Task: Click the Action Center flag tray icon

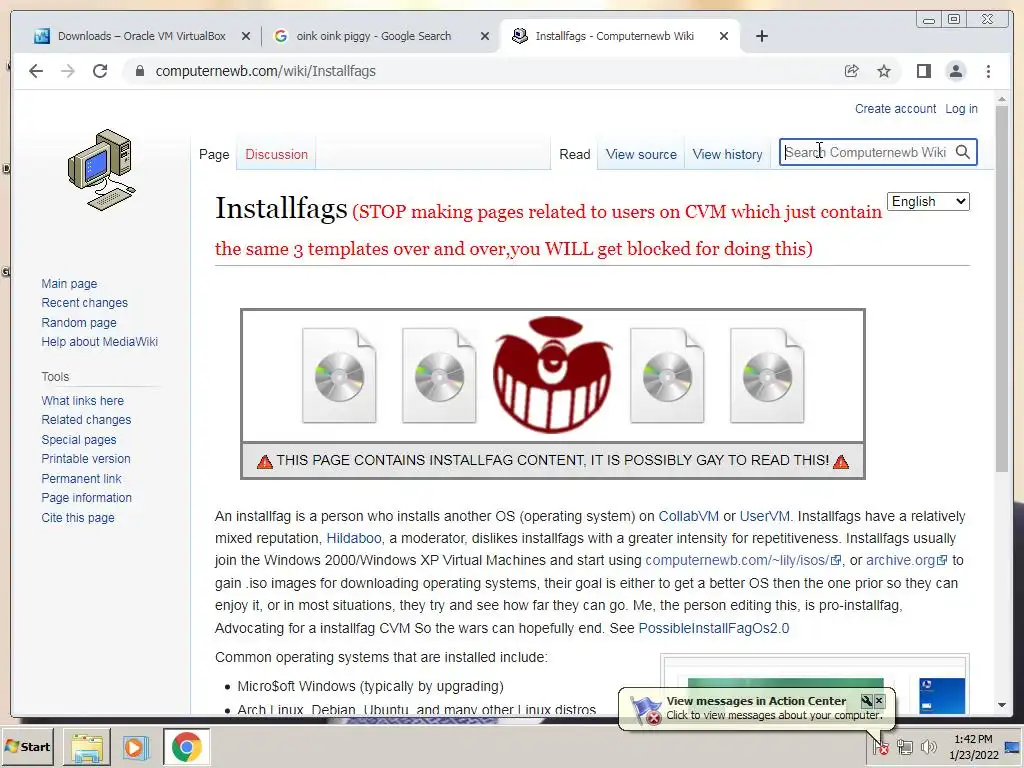Action: (x=880, y=746)
